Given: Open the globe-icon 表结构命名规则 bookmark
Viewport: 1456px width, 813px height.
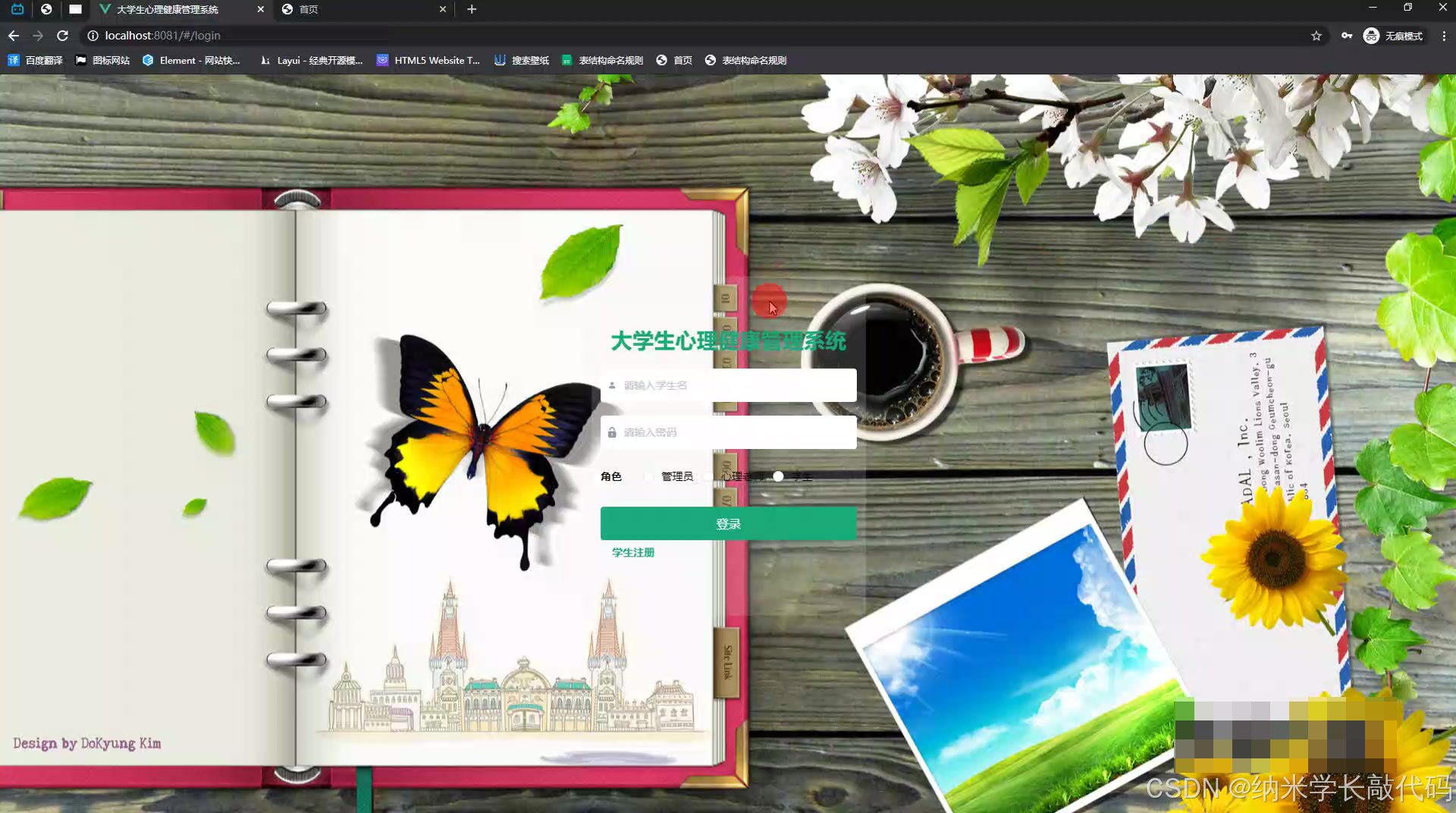Looking at the screenshot, I should (745, 60).
